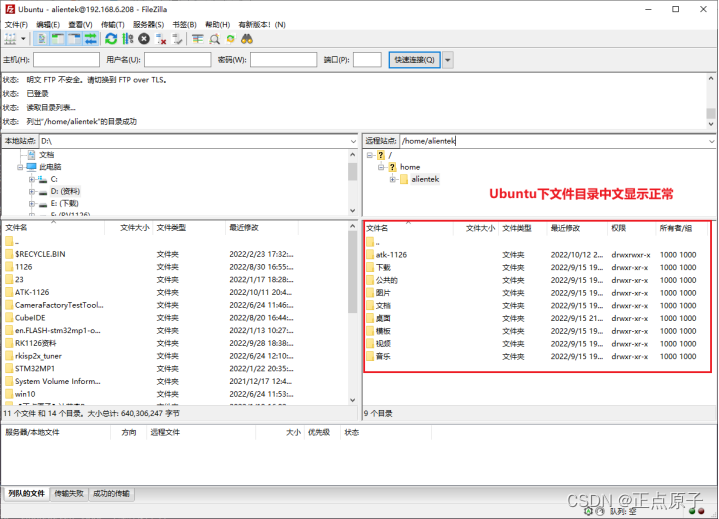Collapse the 此电脑 tree node
719x519 pixels.
pos(20,167)
